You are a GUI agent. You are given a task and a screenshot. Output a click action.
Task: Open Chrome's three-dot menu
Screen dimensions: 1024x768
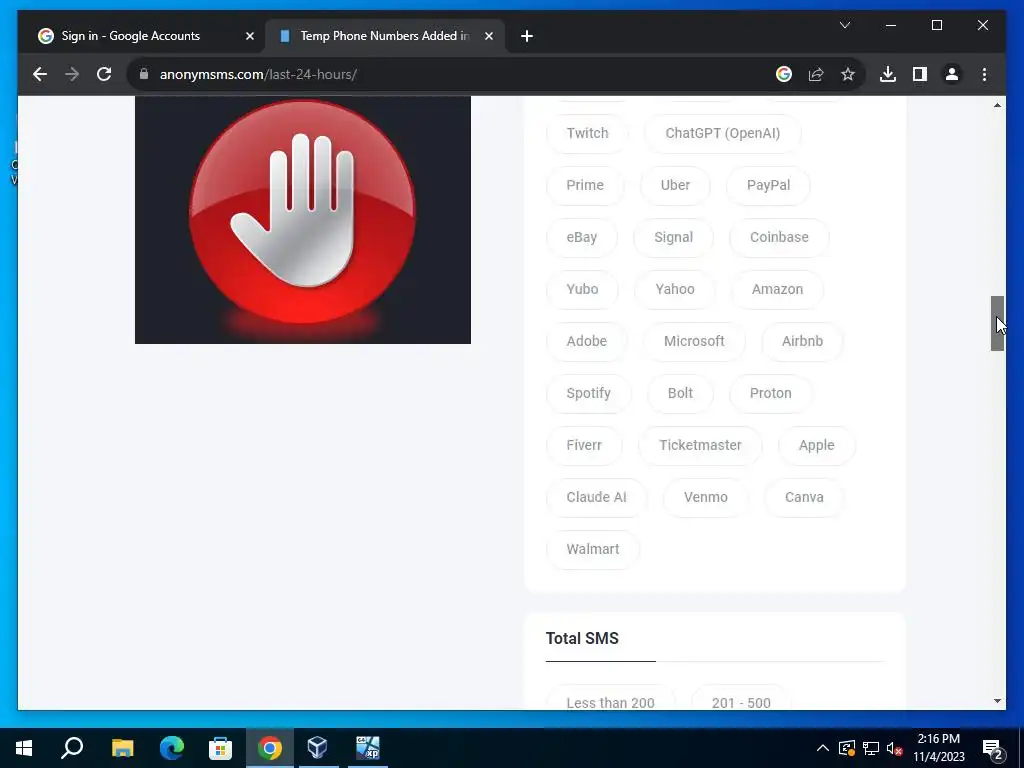(x=984, y=74)
